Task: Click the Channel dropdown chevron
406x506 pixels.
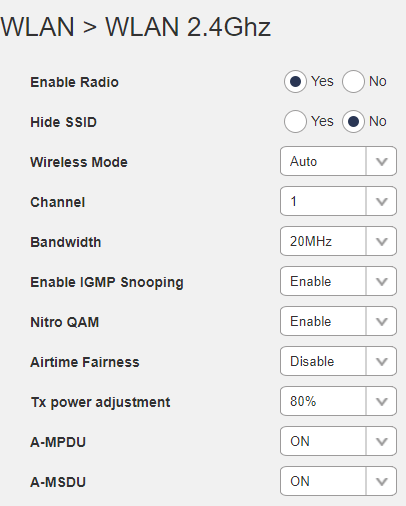Action: [382, 202]
